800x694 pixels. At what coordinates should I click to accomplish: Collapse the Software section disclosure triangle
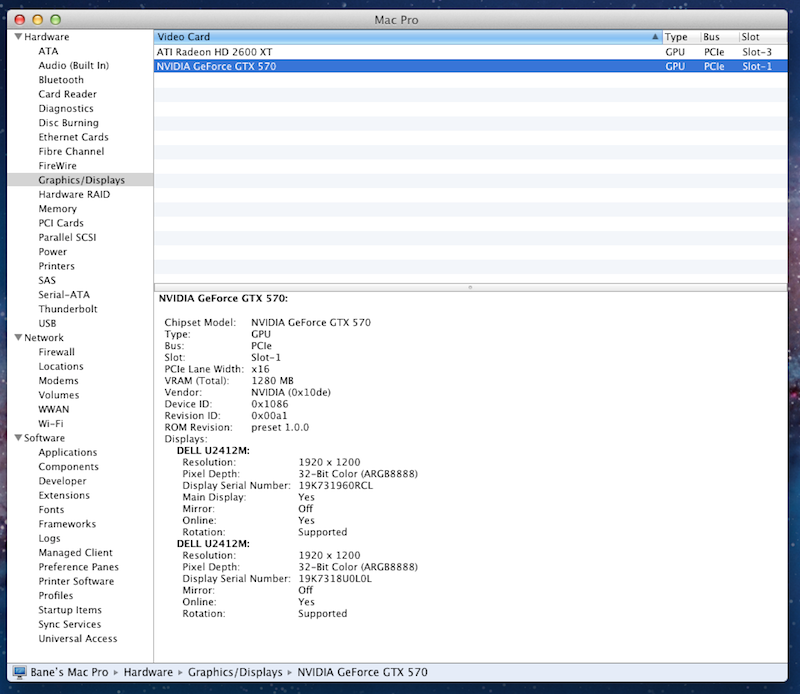pyautogui.click(x=18, y=438)
